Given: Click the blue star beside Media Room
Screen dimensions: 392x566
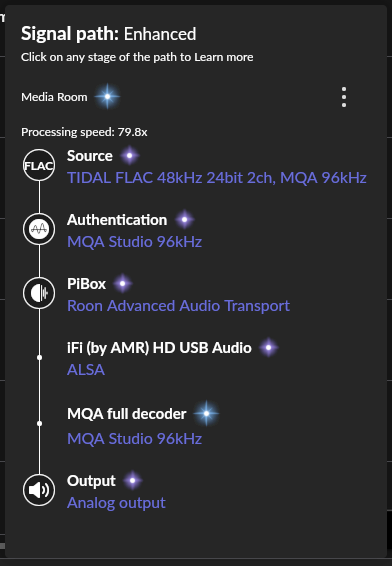Looking at the screenshot, I should pyautogui.click(x=107, y=96).
